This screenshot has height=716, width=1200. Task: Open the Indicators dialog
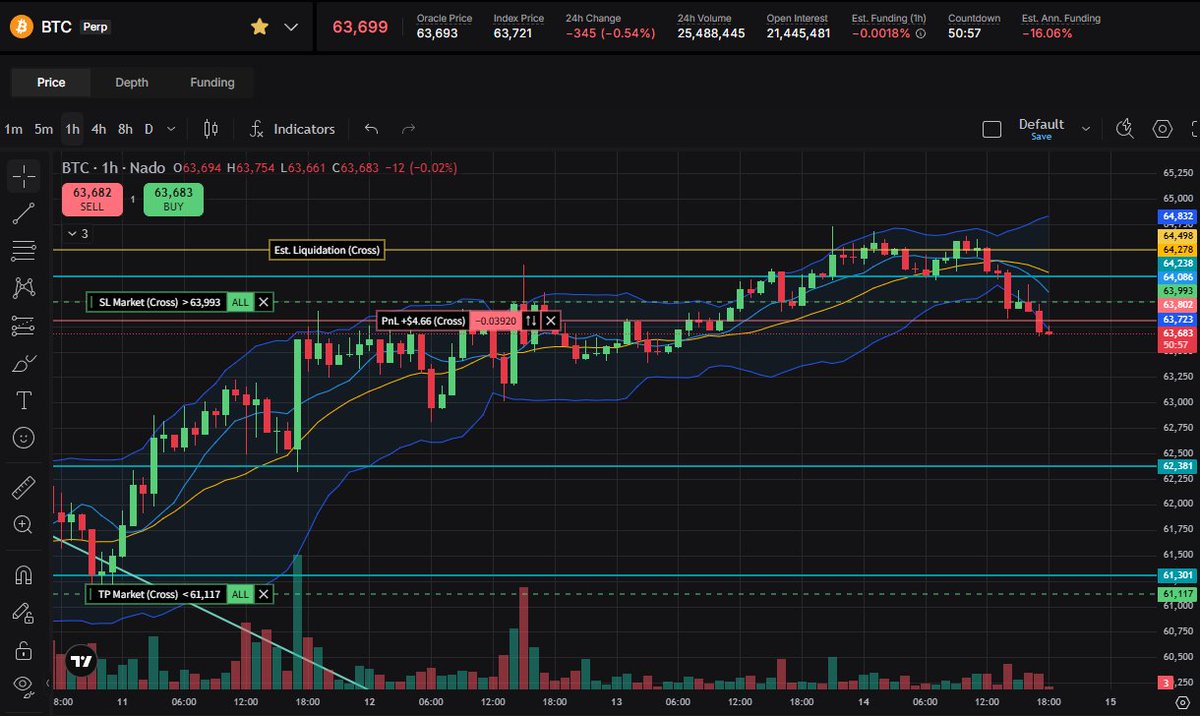click(x=292, y=128)
